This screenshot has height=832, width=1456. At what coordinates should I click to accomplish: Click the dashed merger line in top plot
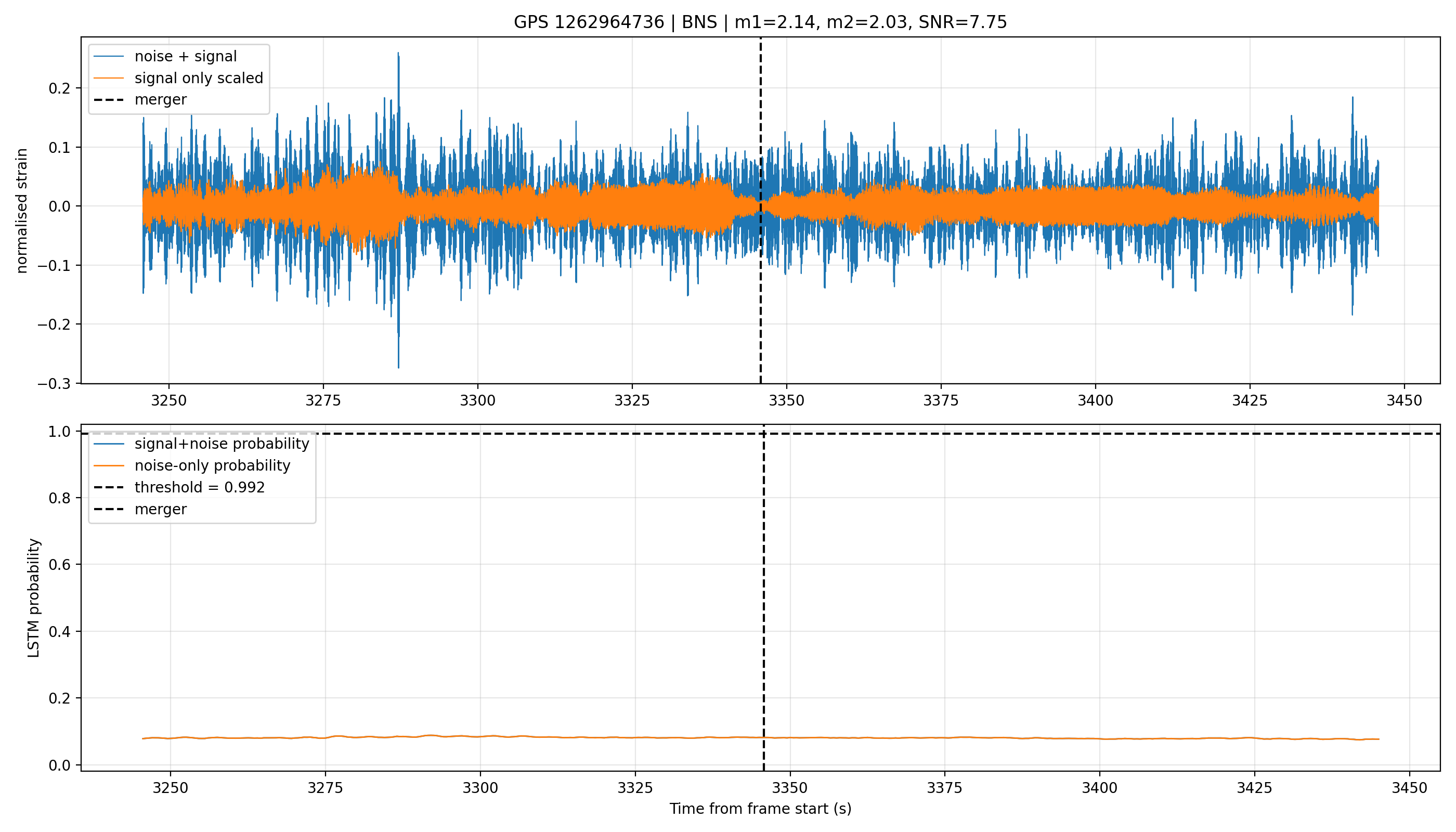pos(761,285)
